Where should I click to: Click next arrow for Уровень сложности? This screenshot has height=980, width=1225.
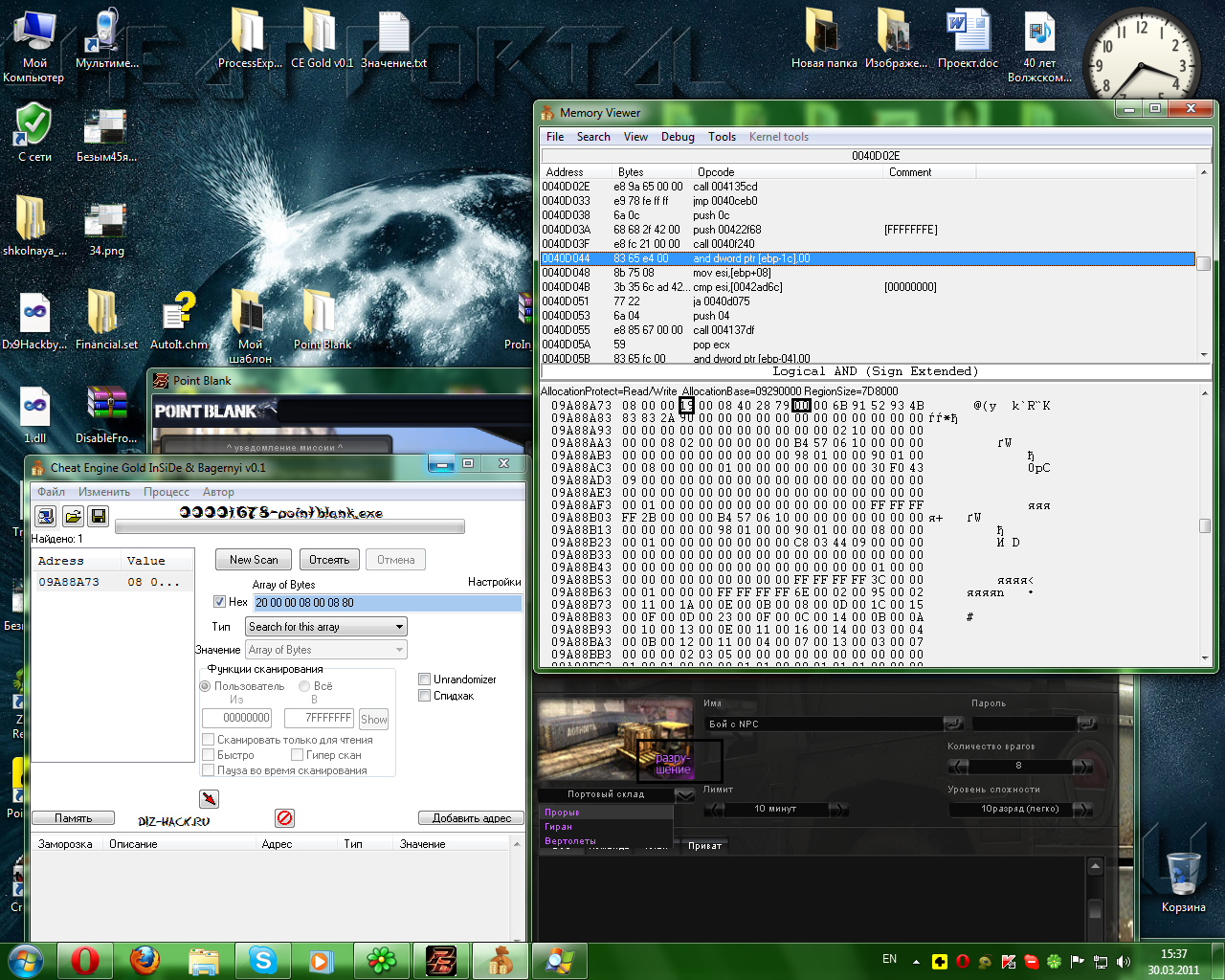(x=1082, y=809)
